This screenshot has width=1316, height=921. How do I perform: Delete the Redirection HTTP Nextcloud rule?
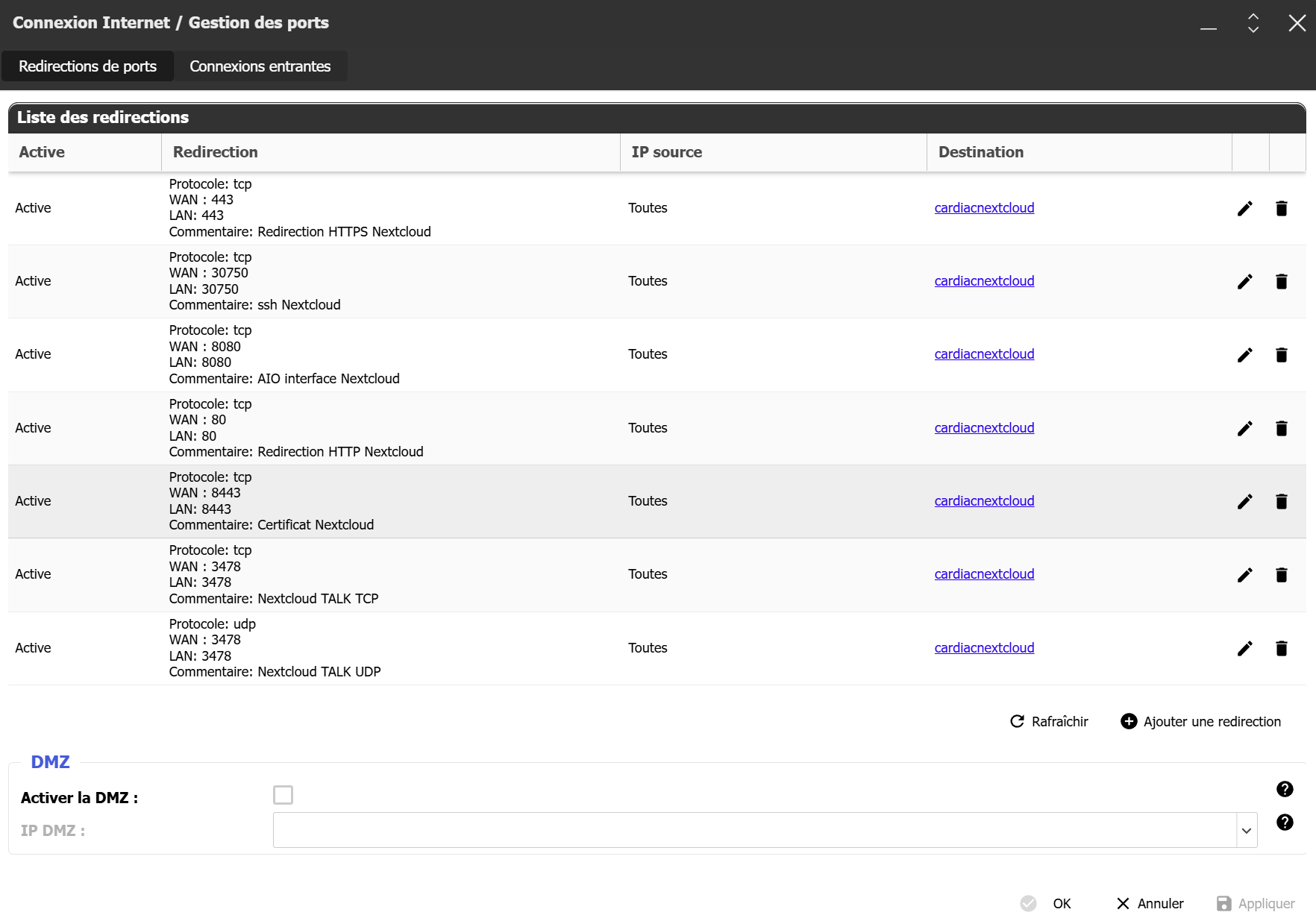coord(1281,429)
